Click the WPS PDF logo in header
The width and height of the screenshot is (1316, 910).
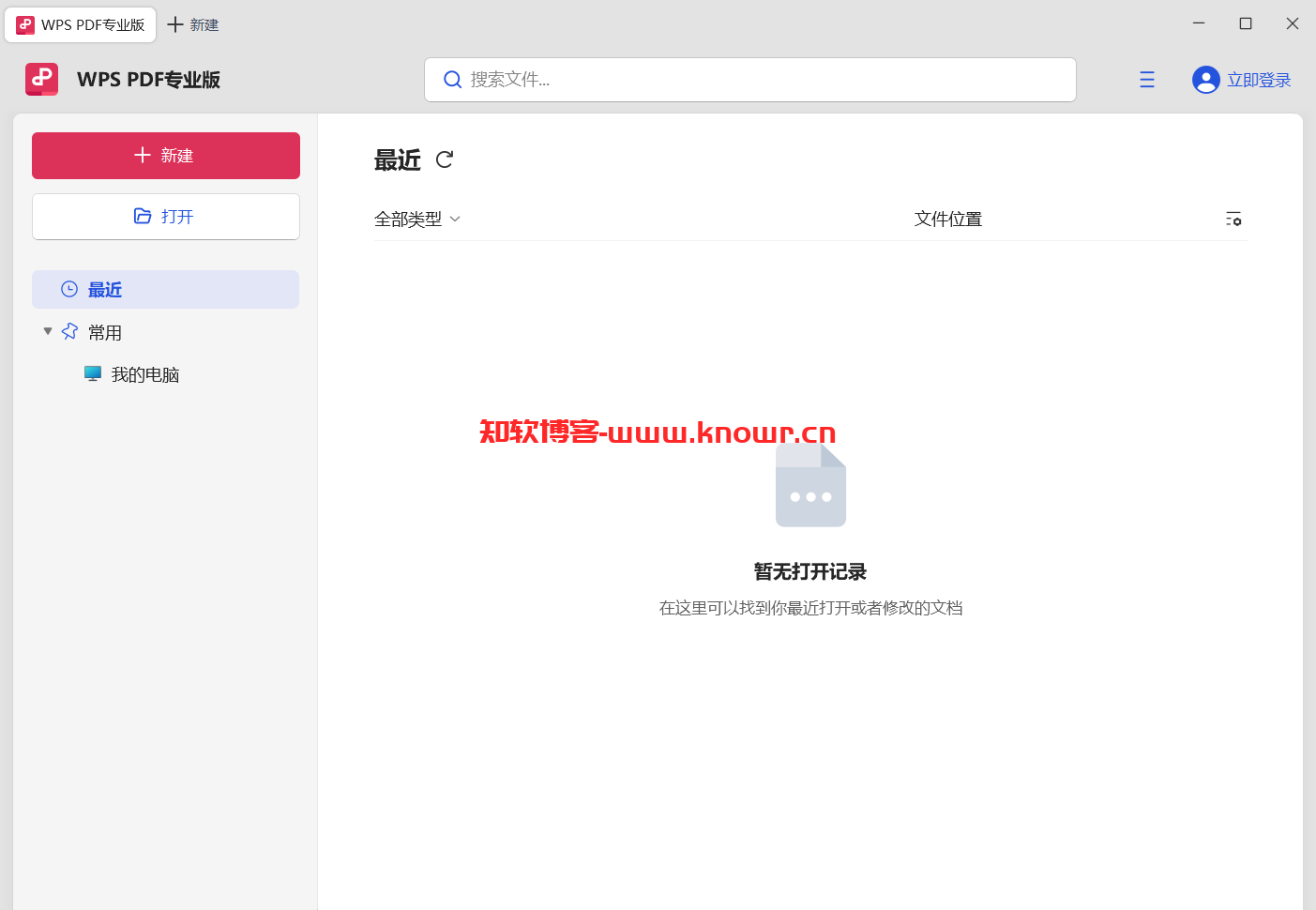click(x=41, y=79)
